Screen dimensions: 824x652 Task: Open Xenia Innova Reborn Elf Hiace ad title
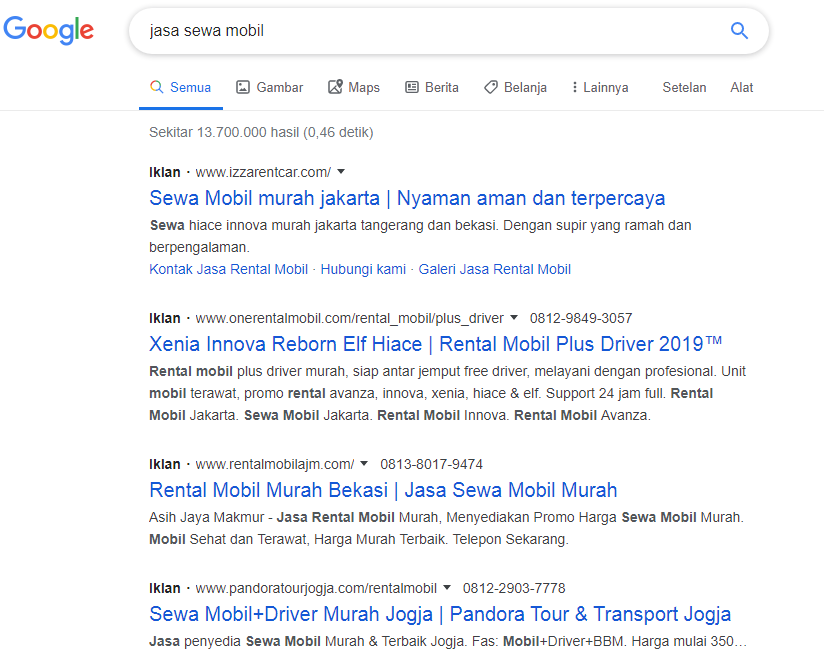pyautogui.click(x=436, y=344)
